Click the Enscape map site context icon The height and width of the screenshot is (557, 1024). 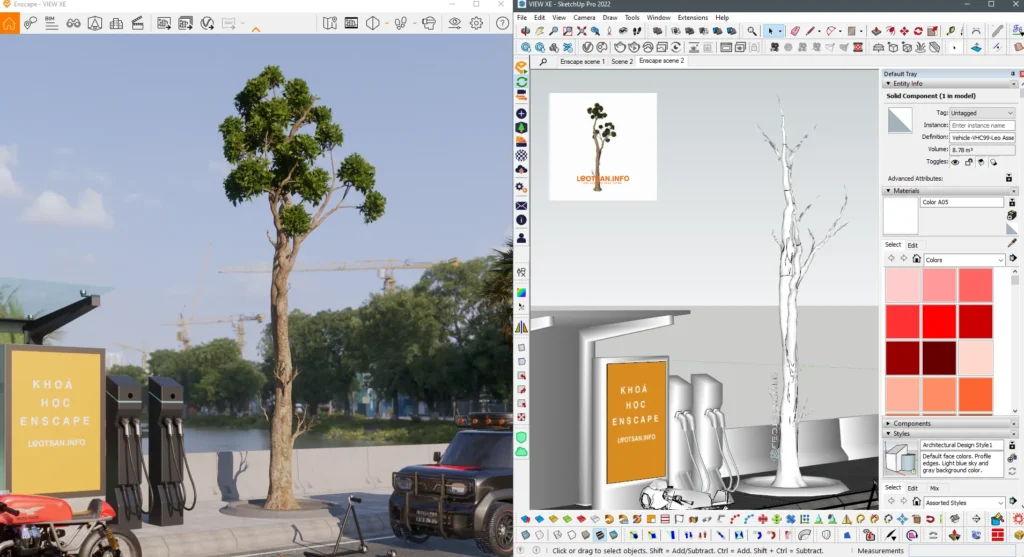point(330,24)
